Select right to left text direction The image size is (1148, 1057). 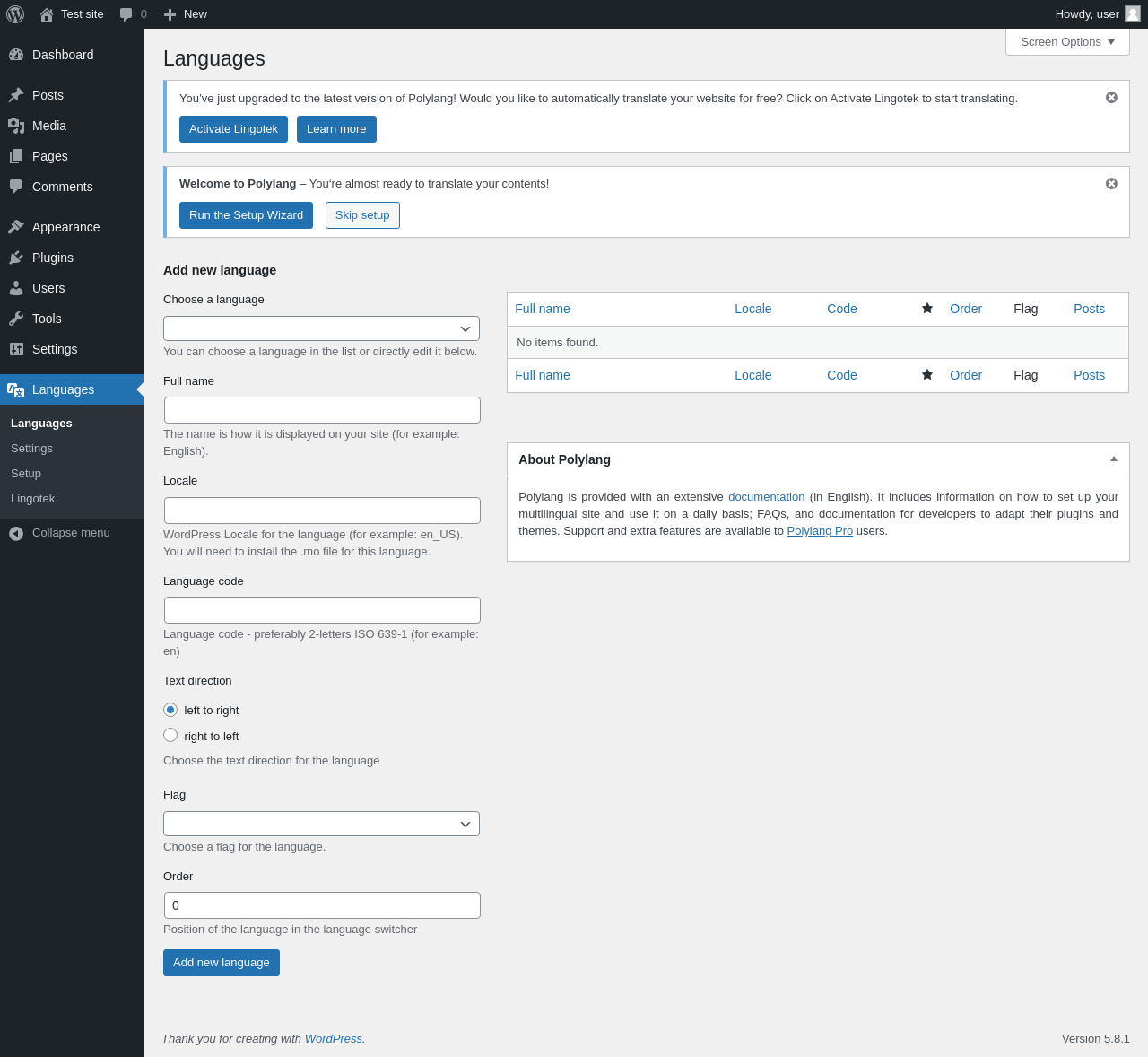coord(170,735)
